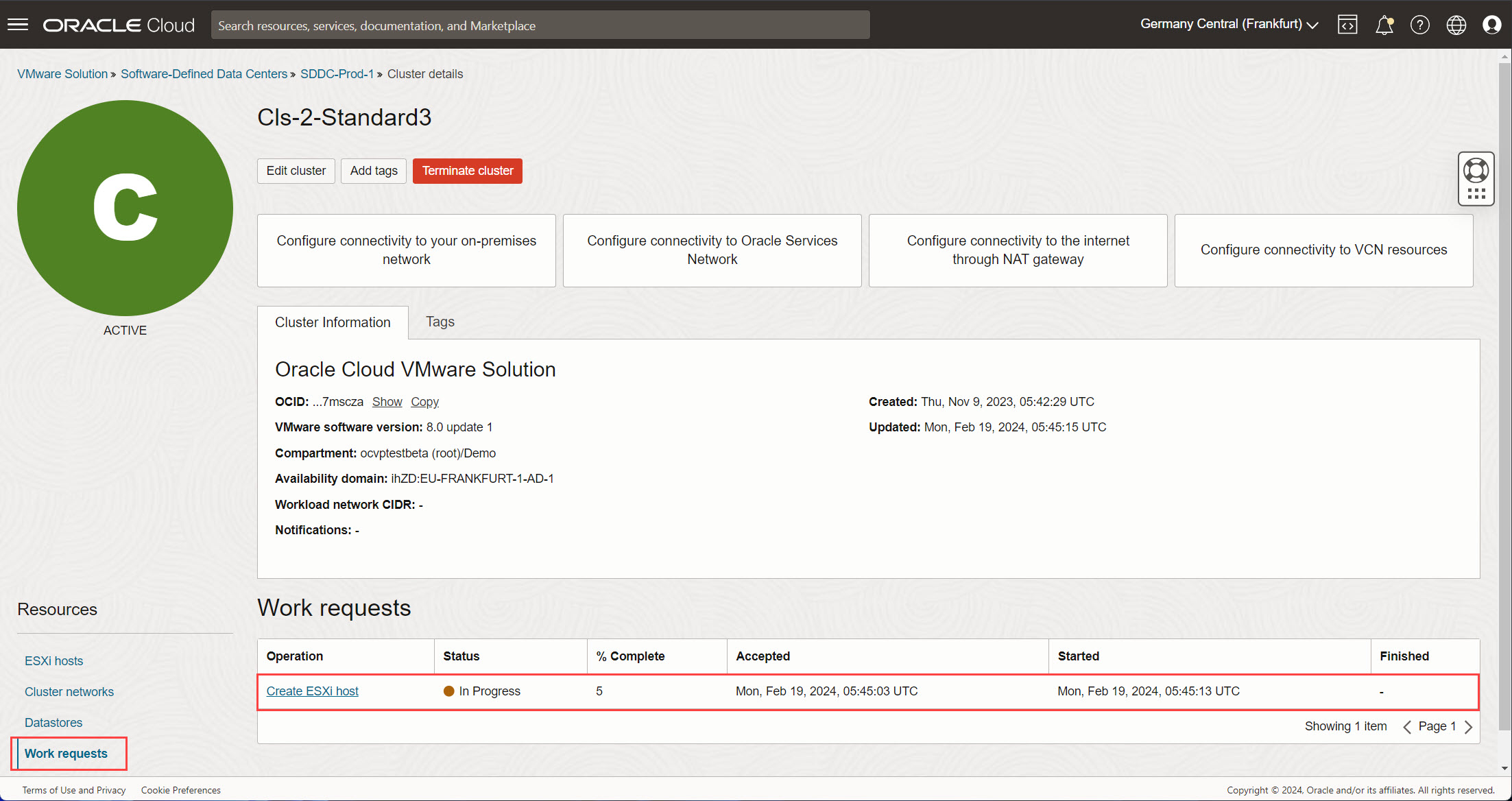1512x801 pixels.
Task: Click the VMware software version 8.0 update 1 value
Action: (x=459, y=427)
